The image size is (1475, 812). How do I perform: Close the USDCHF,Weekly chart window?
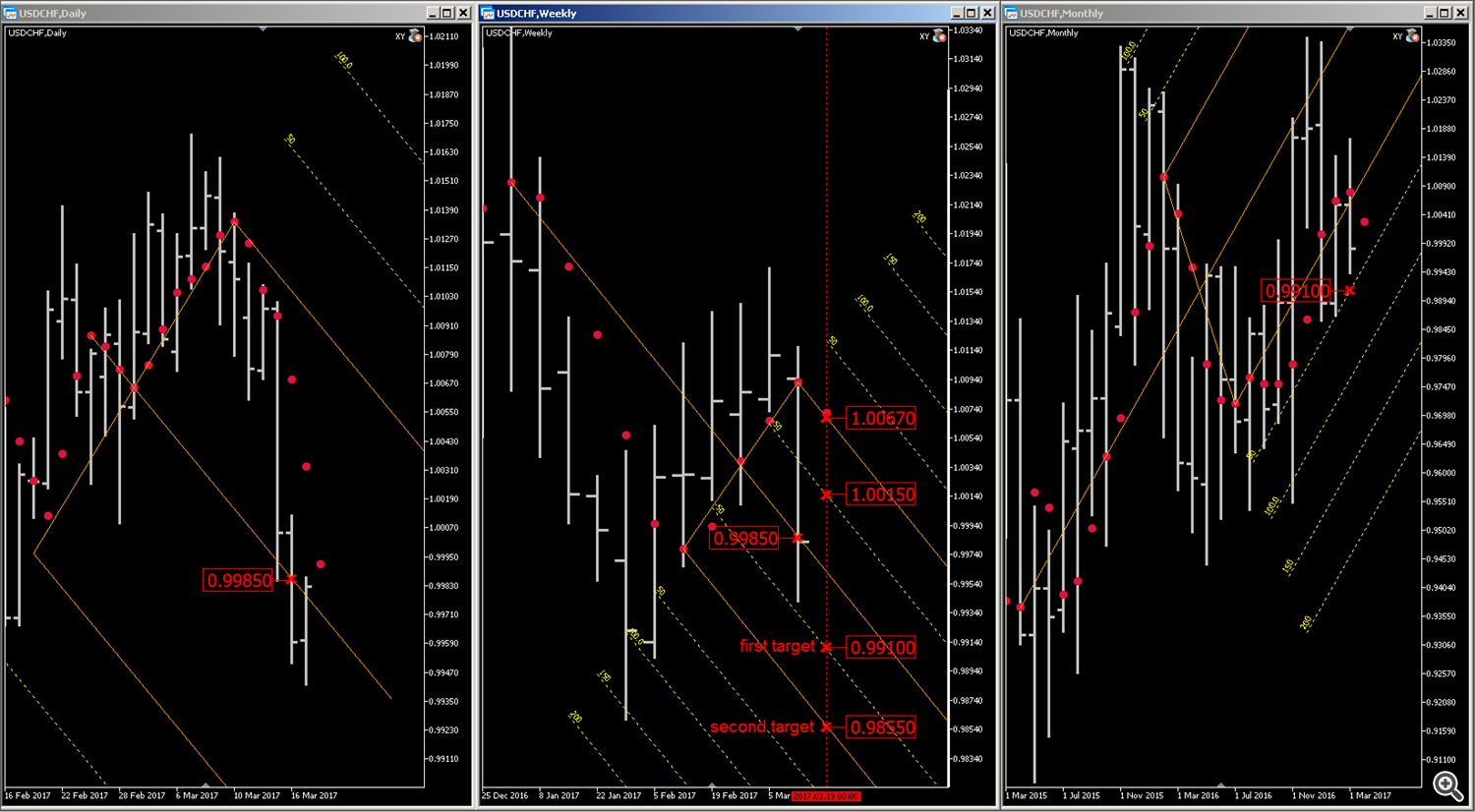pyautogui.click(x=988, y=13)
